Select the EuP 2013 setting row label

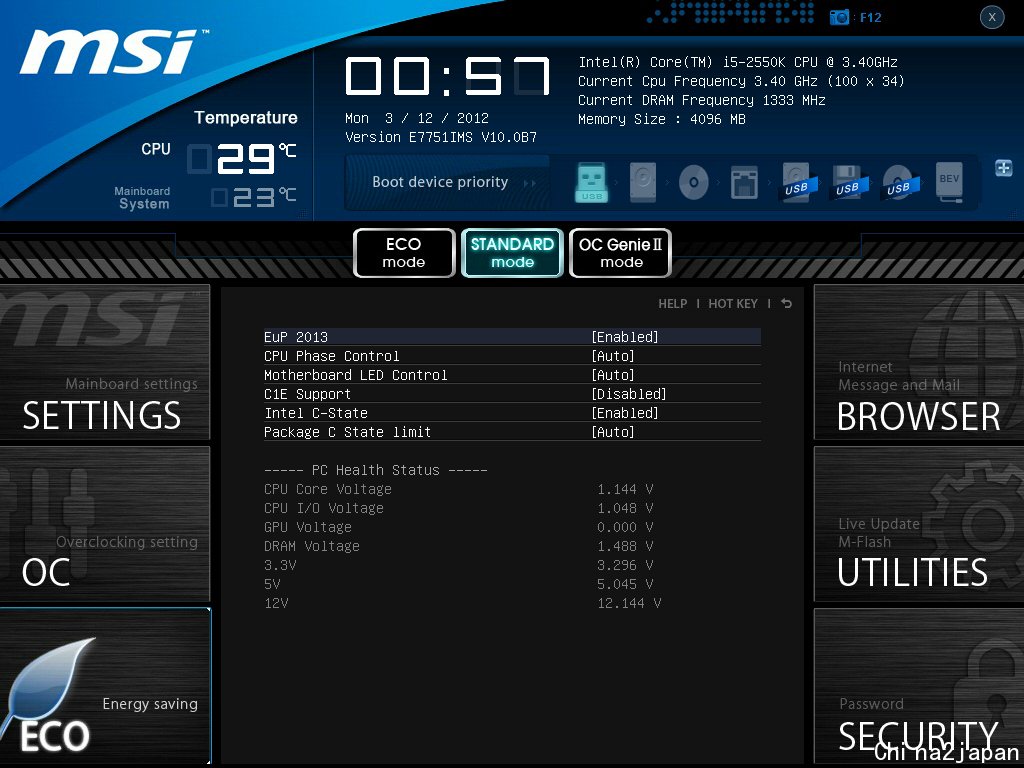pos(296,337)
